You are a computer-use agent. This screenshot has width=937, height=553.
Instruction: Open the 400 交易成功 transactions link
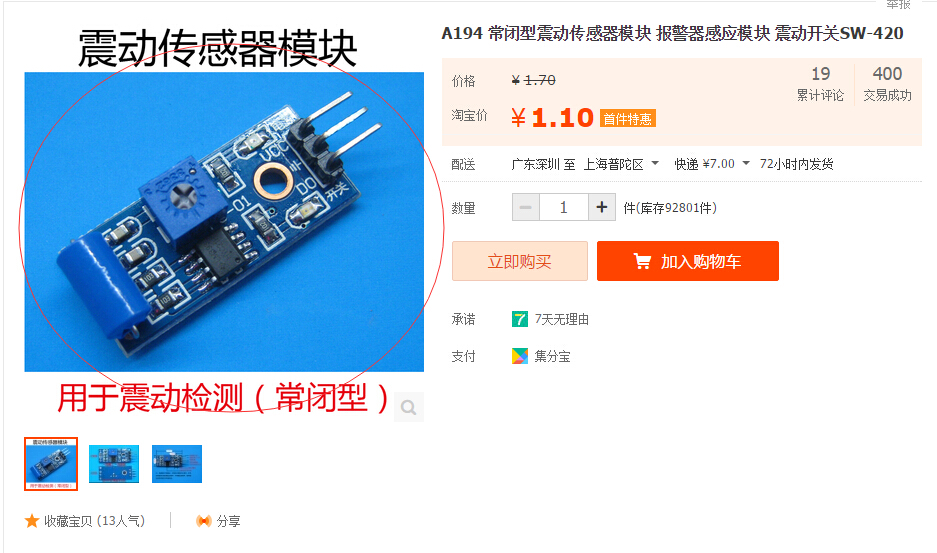click(x=887, y=84)
